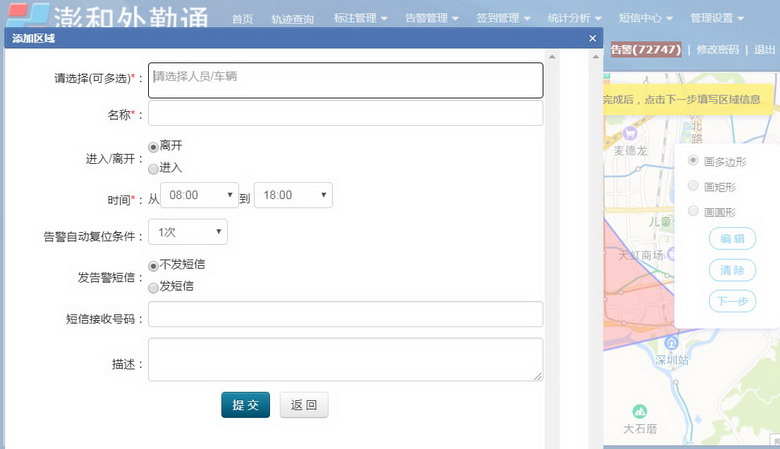Click the 请选择人员/车辆 selection field
Viewport: 780px width, 449px height.
[x=345, y=80]
